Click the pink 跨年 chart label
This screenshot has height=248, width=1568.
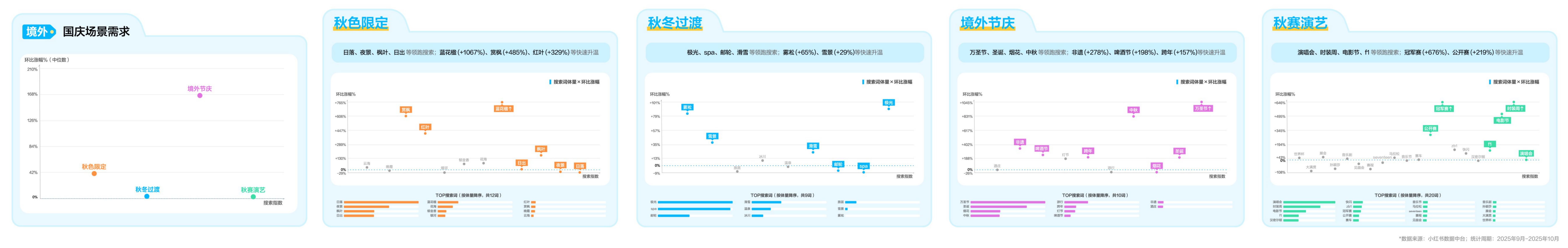click(1088, 151)
